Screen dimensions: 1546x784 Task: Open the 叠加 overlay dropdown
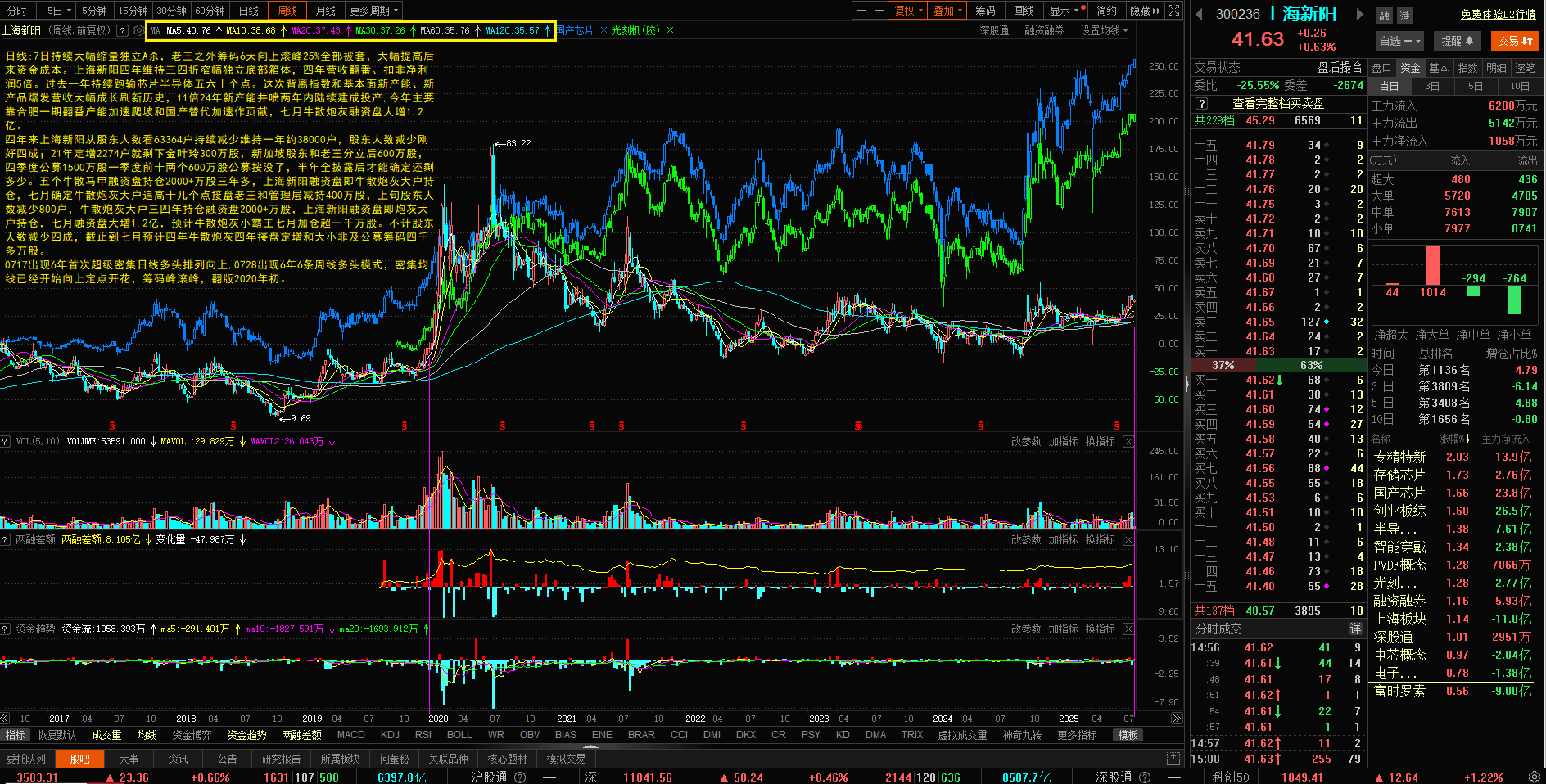coord(947,11)
